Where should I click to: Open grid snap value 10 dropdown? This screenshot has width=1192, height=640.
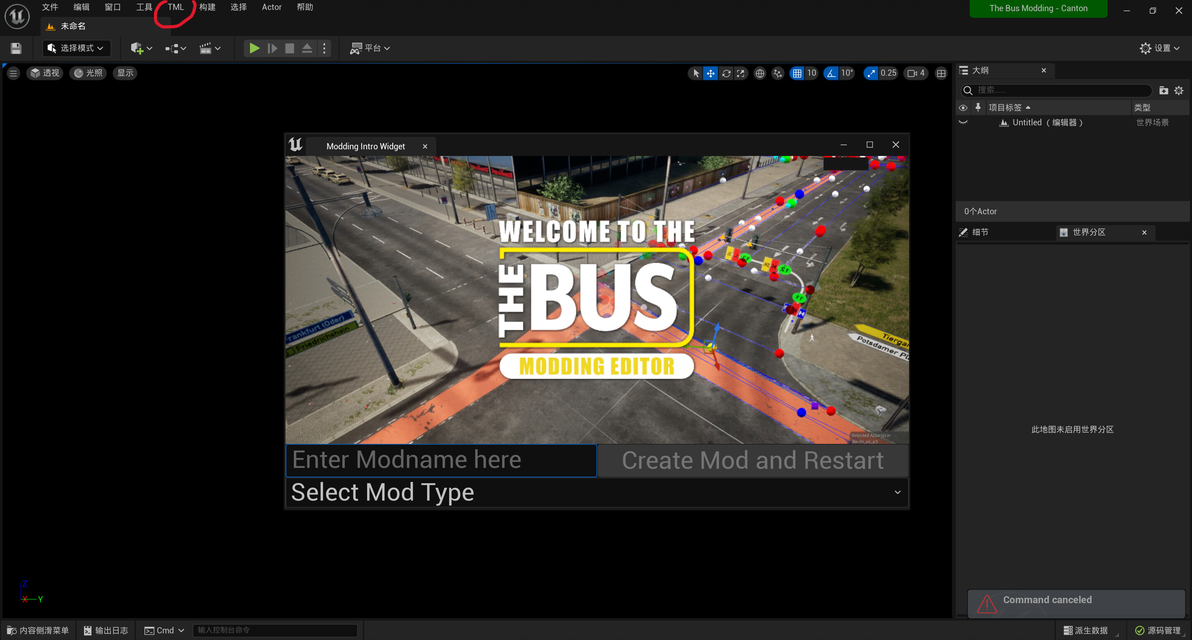tap(812, 73)
